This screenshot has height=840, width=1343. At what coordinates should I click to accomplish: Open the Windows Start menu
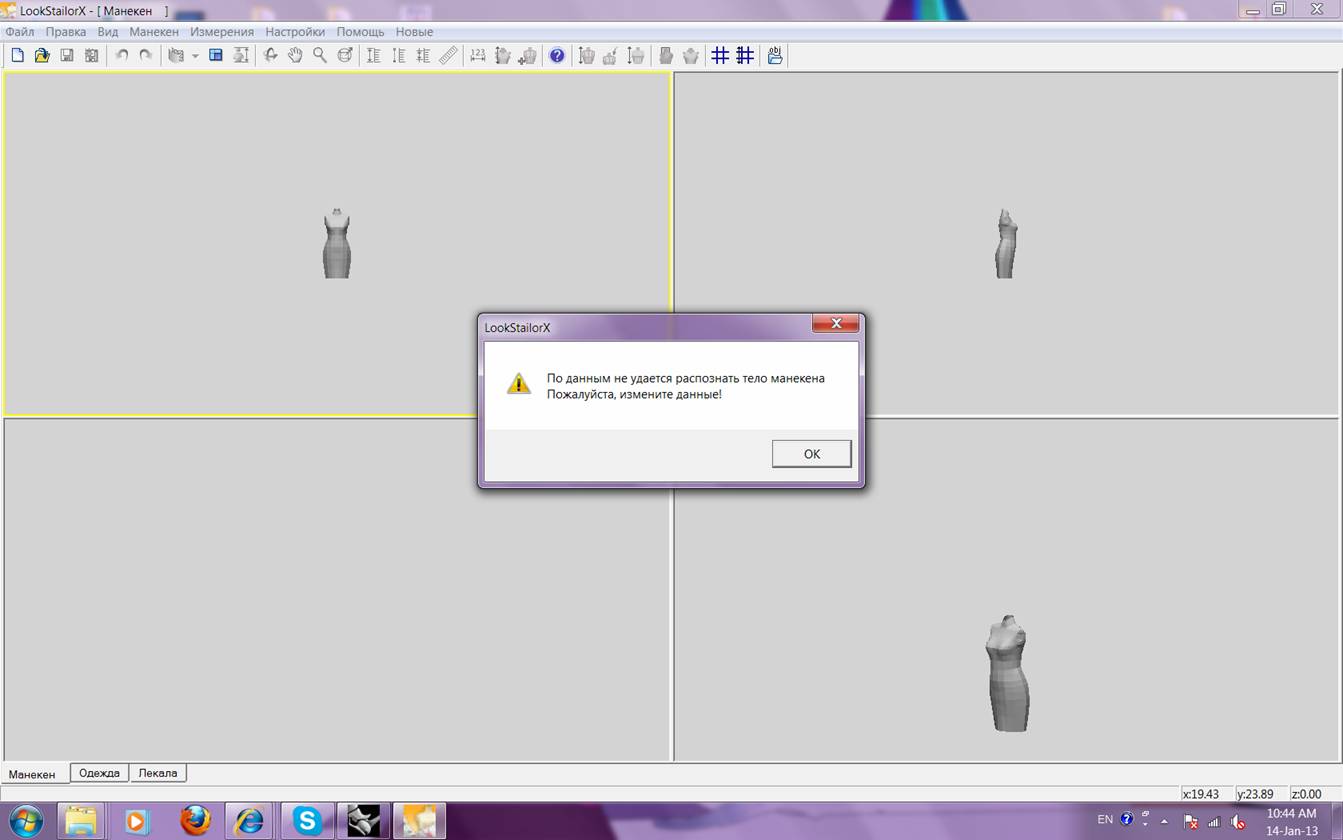click(x=26, y=822)
